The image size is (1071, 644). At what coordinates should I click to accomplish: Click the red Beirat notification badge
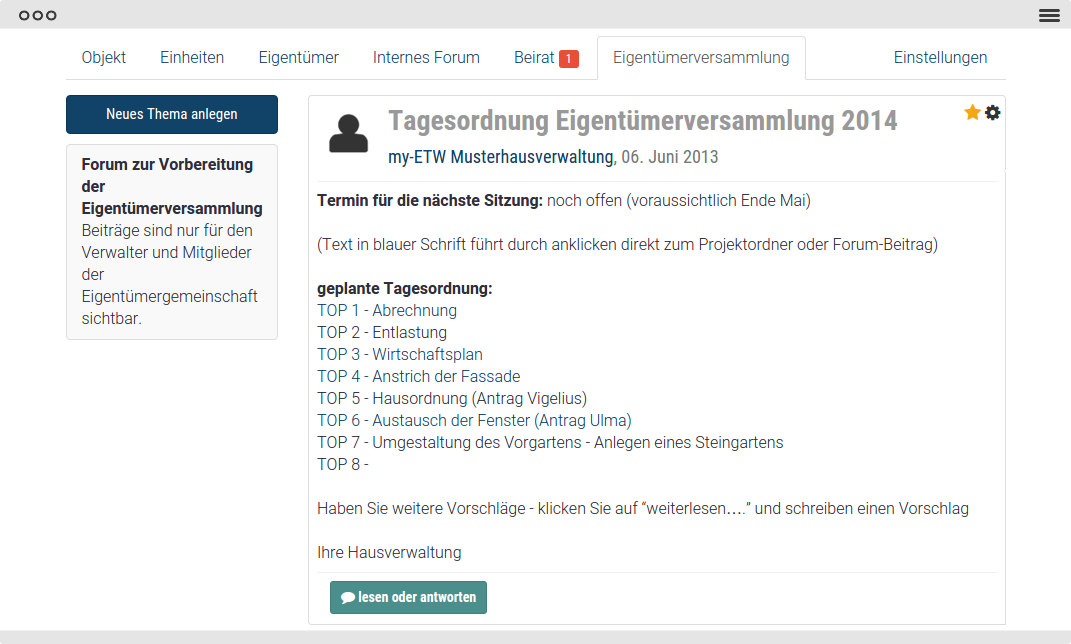568,59
